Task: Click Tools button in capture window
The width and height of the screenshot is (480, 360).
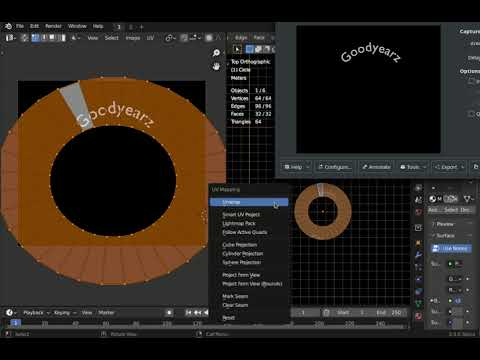Action: coord(409,167)
